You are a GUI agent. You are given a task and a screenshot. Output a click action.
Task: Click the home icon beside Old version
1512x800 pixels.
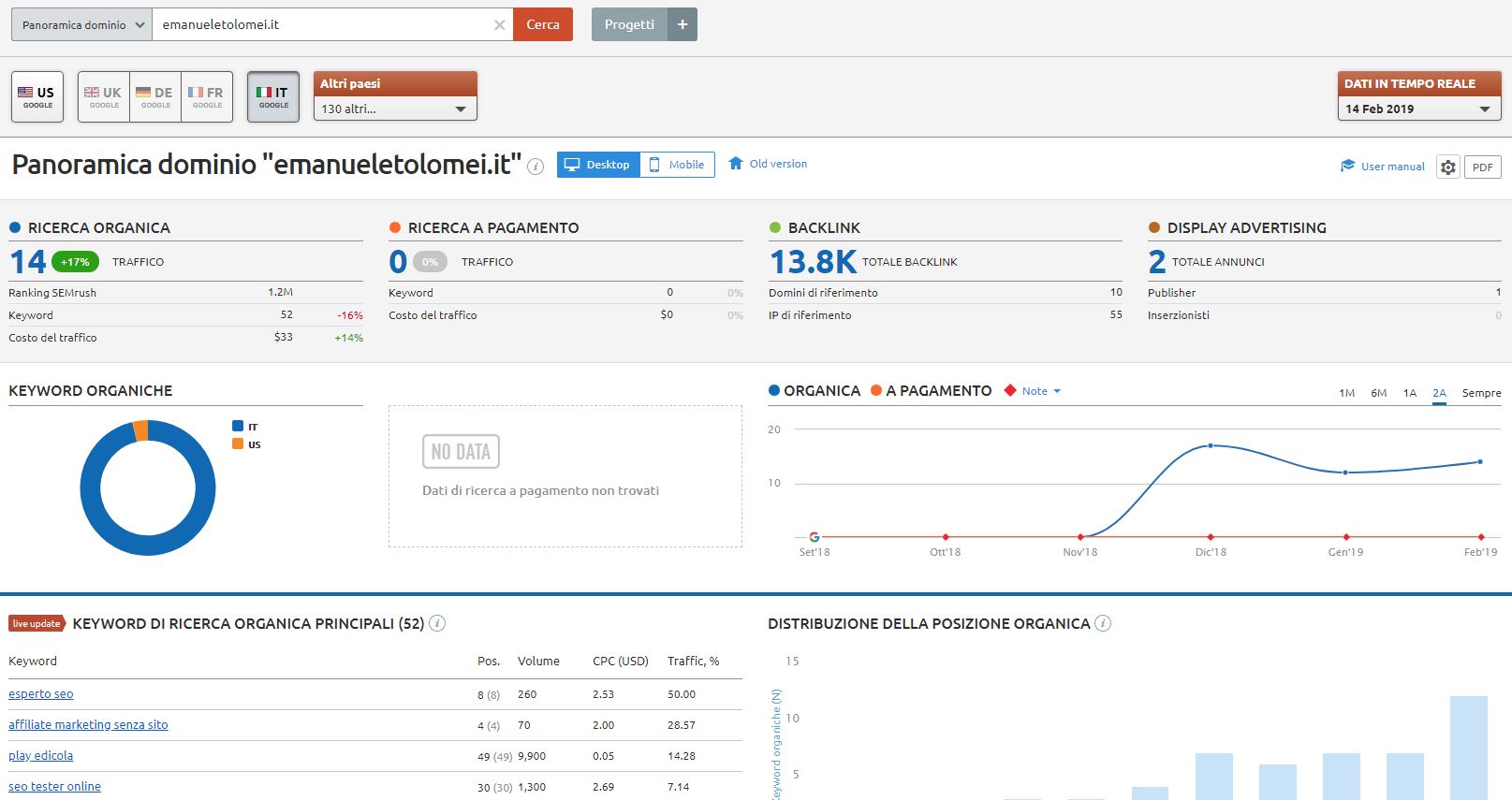tap(736, 163)
